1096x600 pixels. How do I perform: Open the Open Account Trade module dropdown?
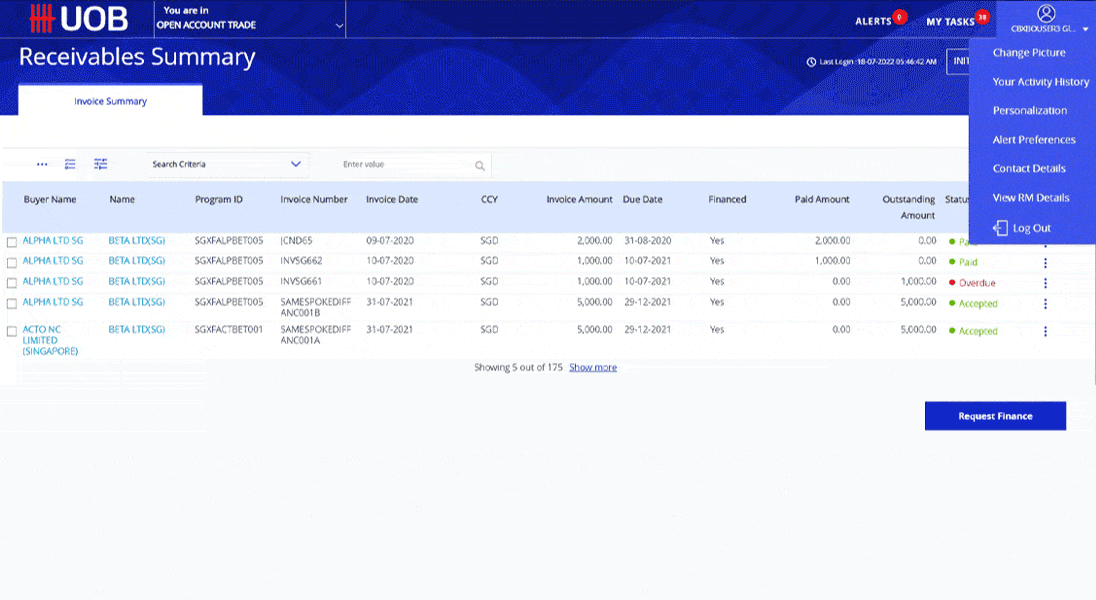coord(340,25)
